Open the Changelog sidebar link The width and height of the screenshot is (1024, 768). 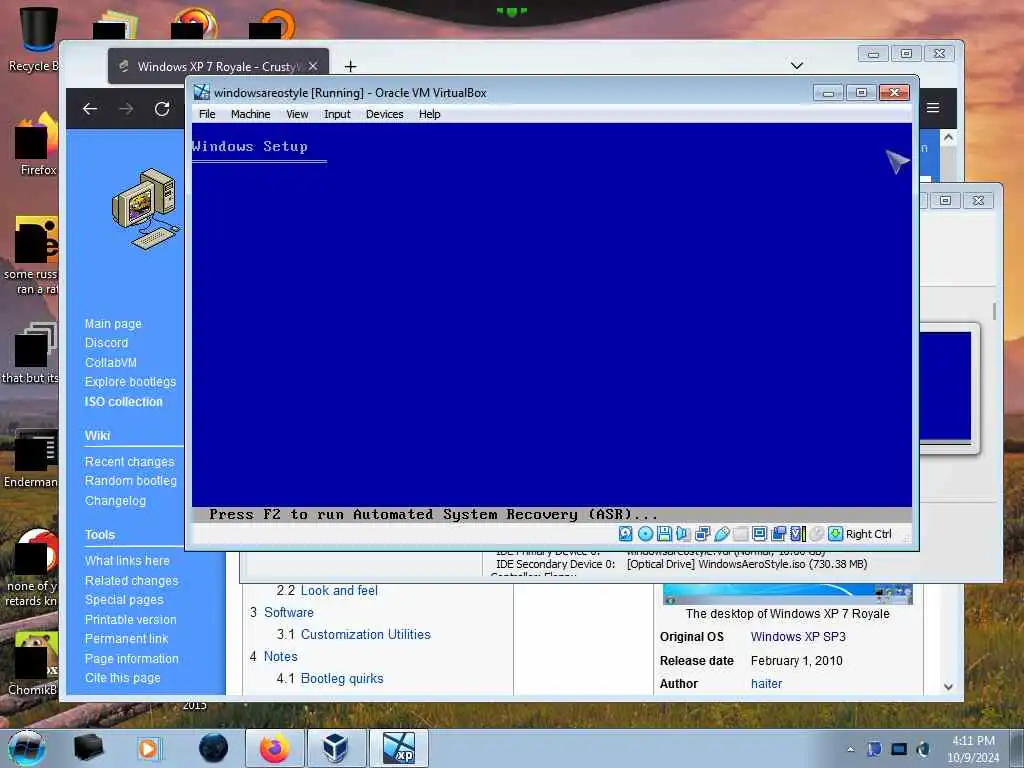tap(115, 500)
